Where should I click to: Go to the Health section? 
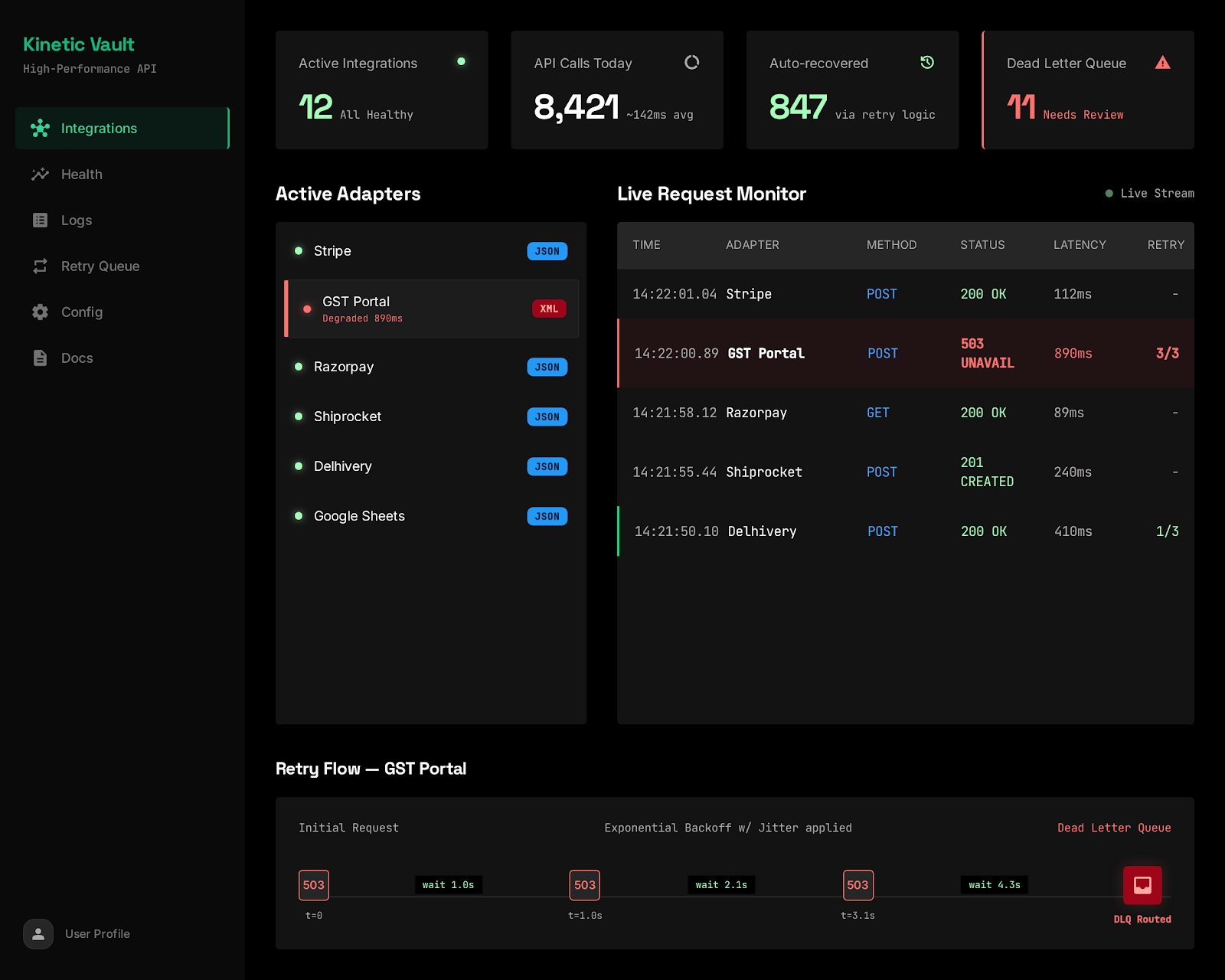(x=122, y=175)
